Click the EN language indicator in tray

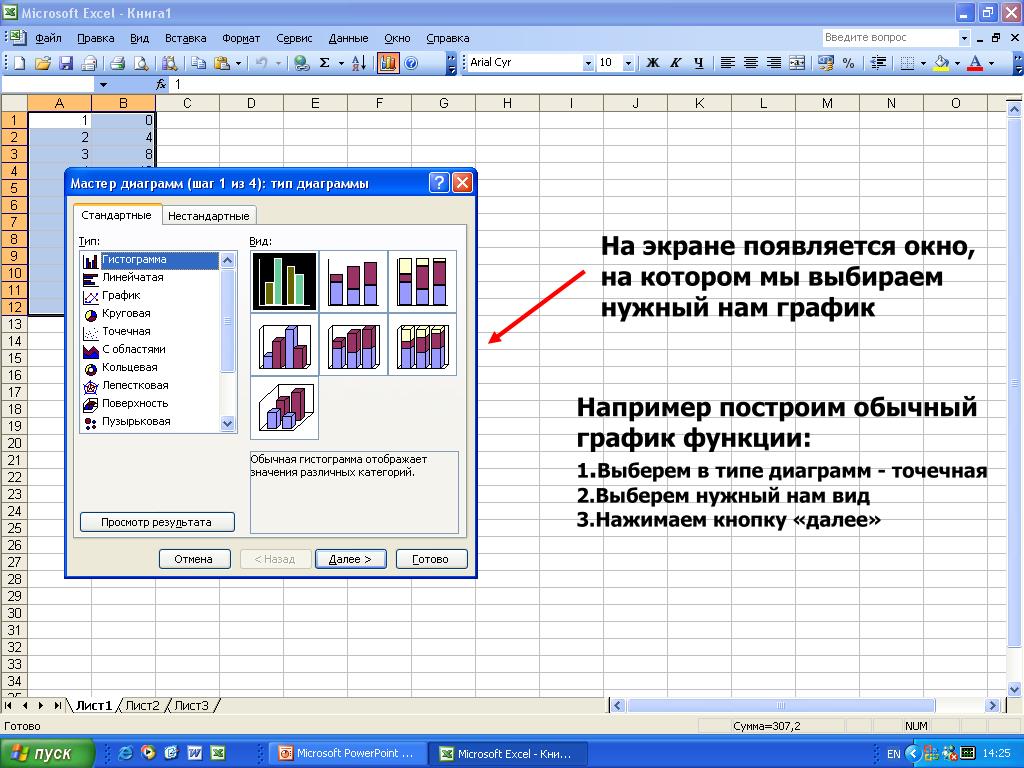(893, 754)
